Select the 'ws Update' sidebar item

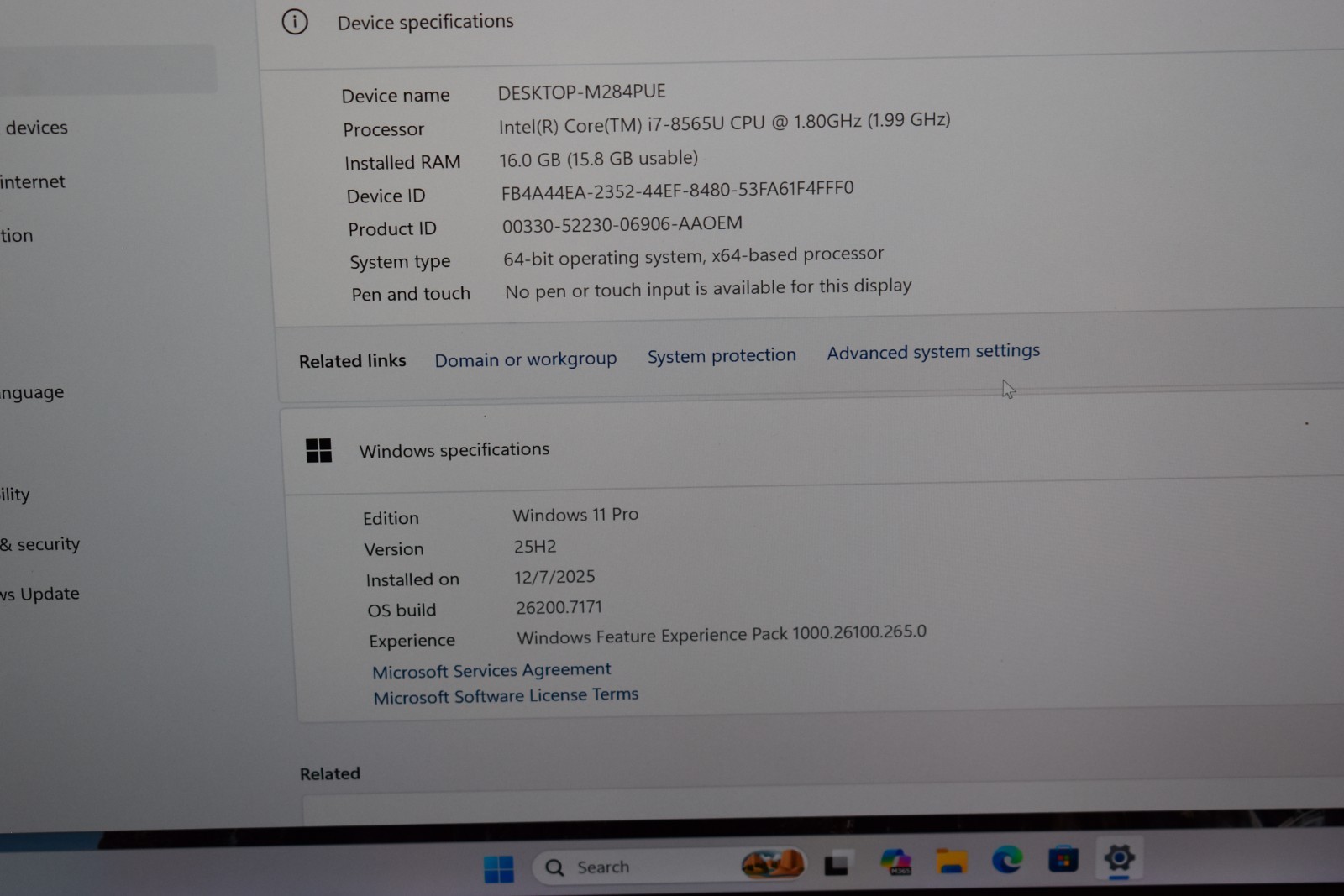[39, 594]
